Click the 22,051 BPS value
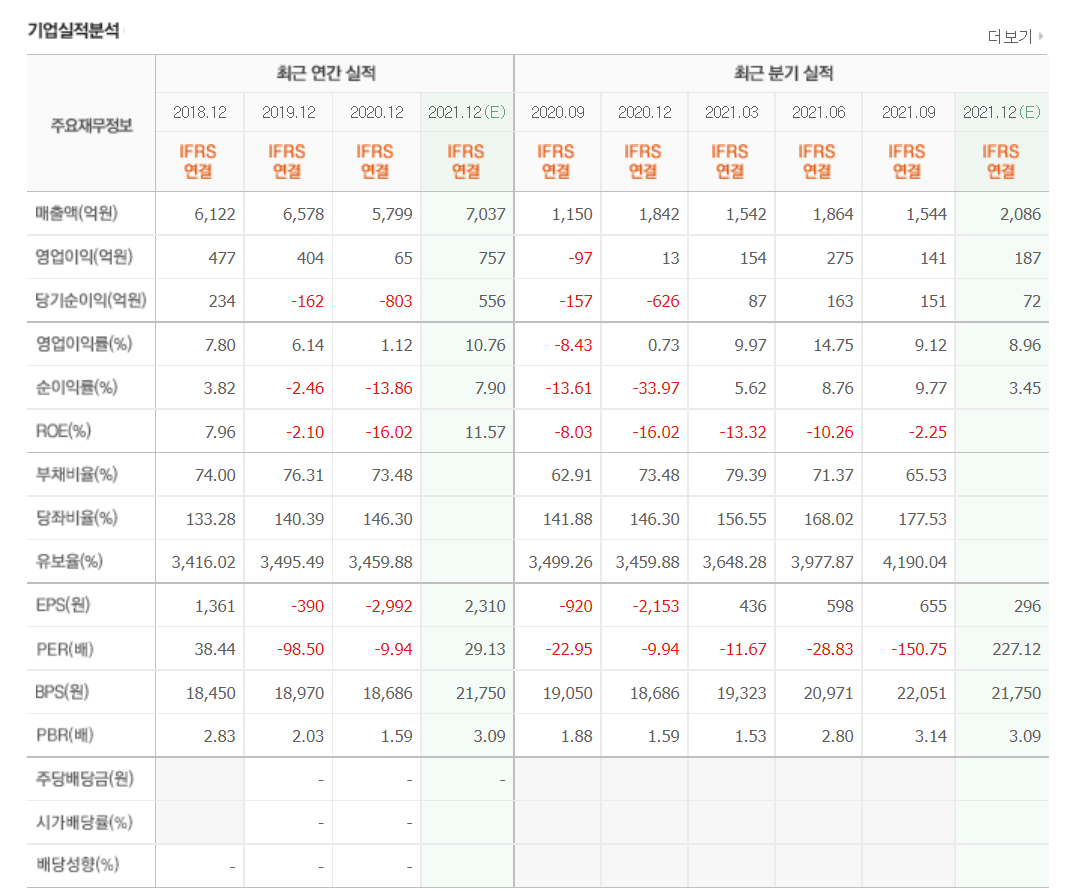This screenshot has width=1067, height=891. (922, 694)
